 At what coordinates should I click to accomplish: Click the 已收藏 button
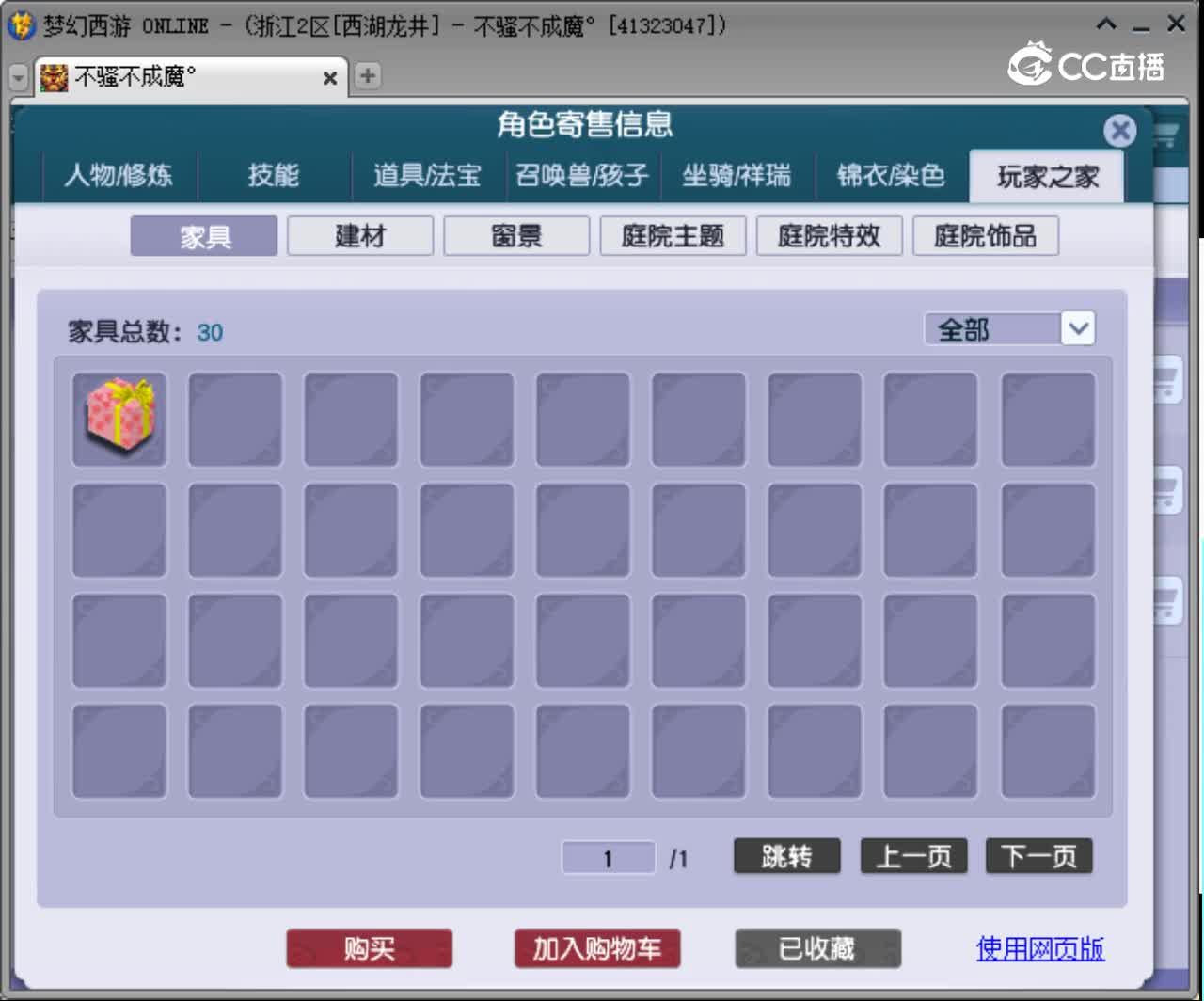[817, 948]
